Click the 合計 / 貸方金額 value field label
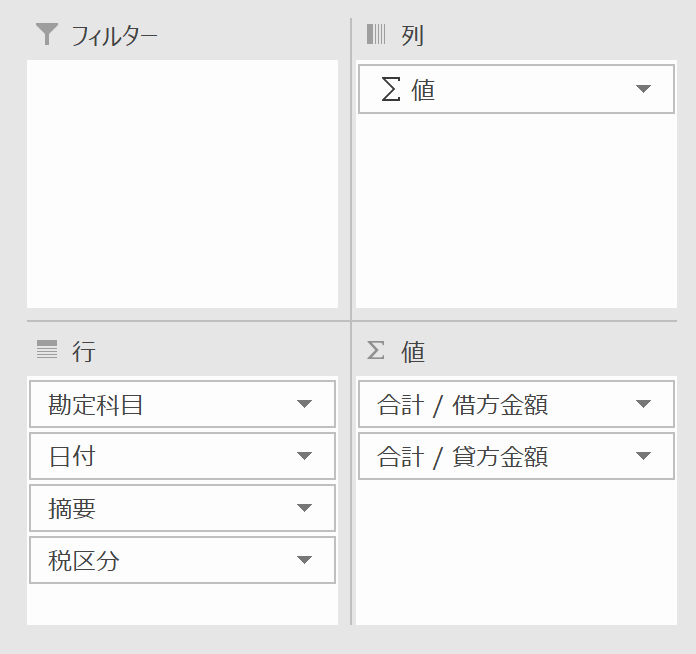Screen dimensions: 696x654 point(462,456)
